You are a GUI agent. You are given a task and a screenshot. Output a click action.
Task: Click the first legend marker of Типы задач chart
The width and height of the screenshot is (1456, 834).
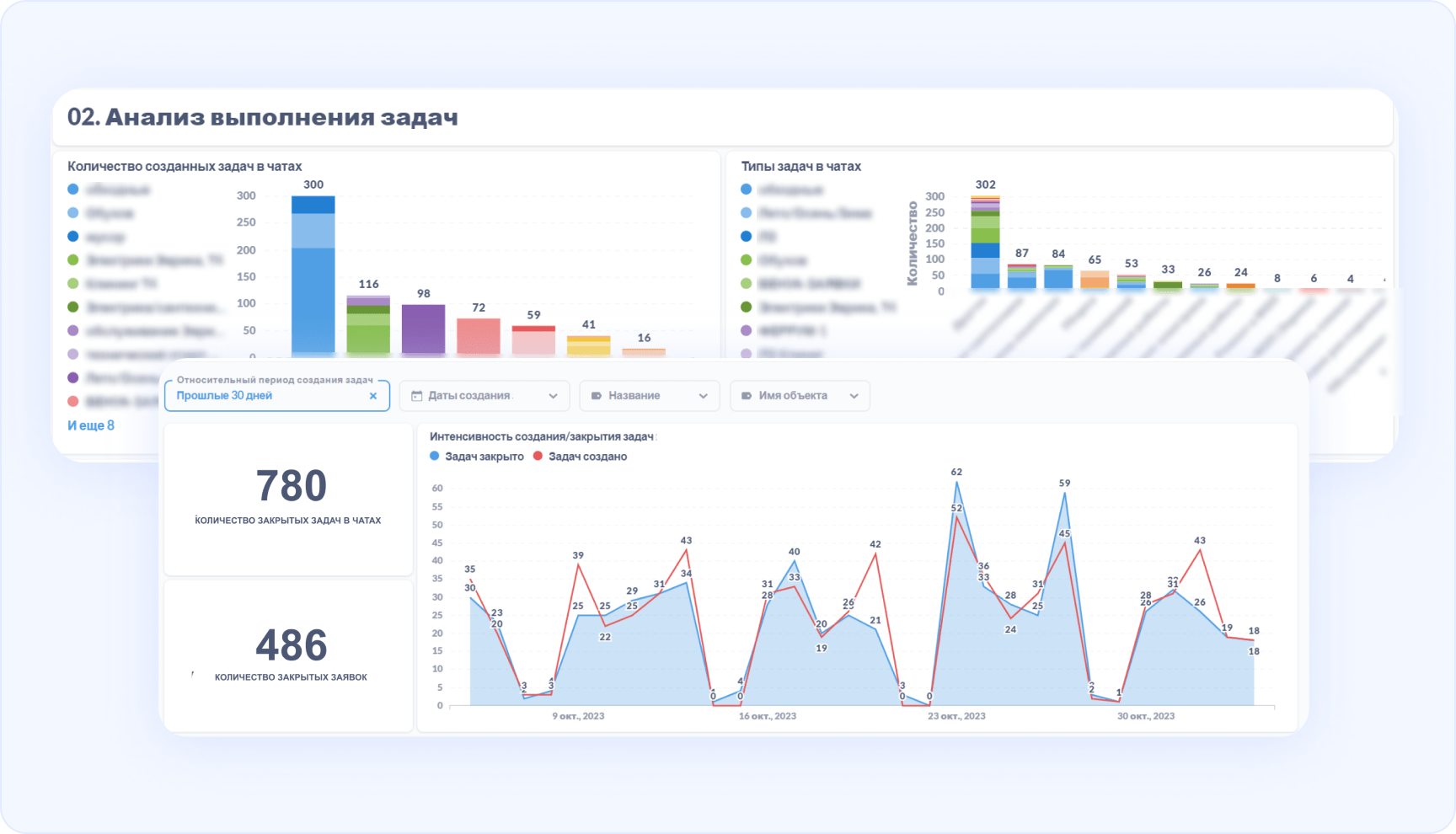pyautogui.click(x=746, y=189)
